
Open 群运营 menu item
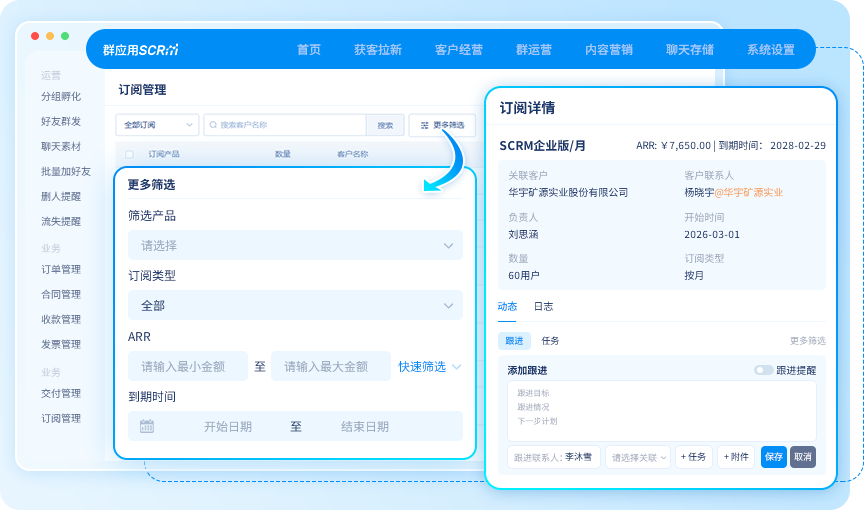pos(533,50)
